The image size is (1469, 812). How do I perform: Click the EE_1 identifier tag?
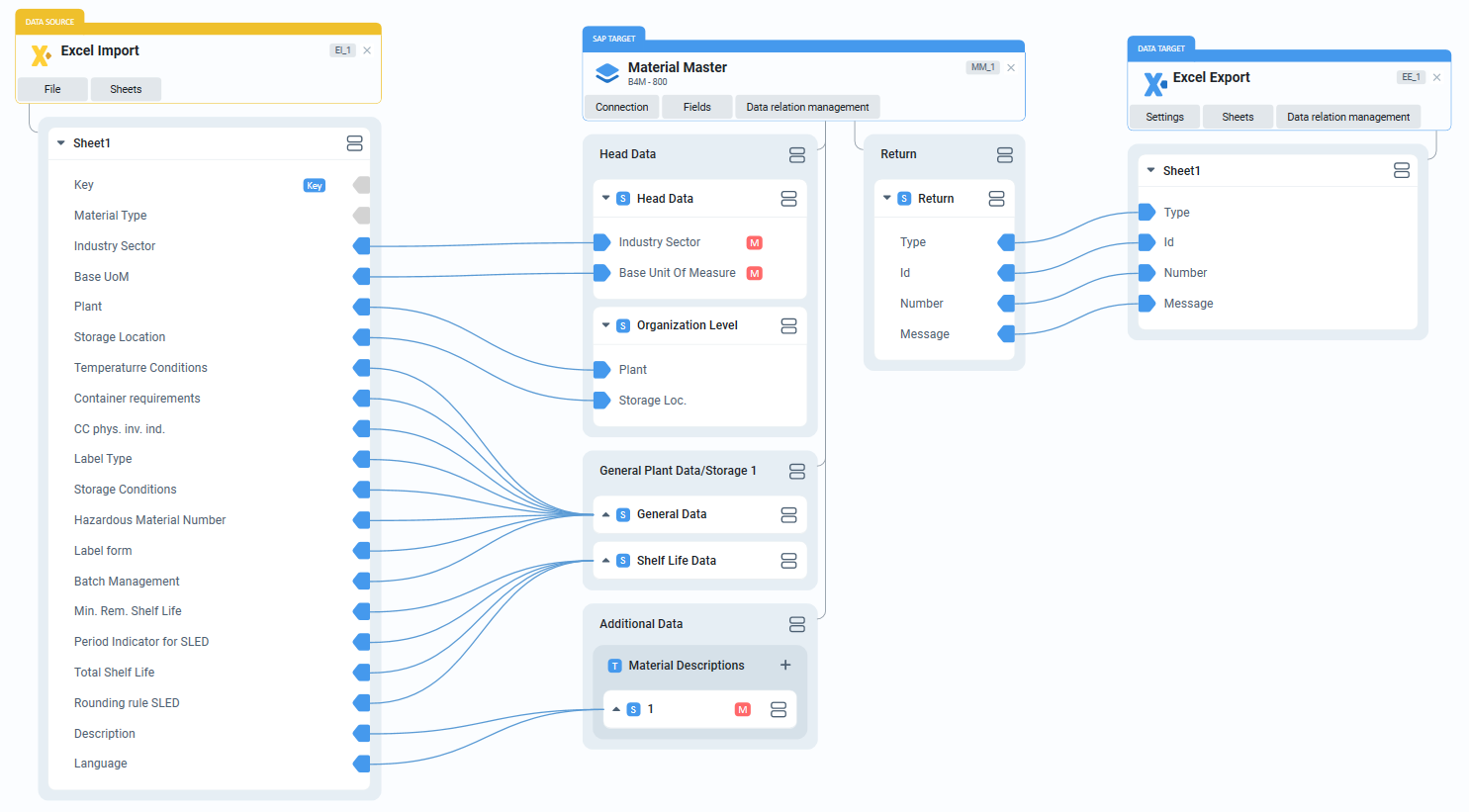pyautogui.click(x=1411, y=77)
